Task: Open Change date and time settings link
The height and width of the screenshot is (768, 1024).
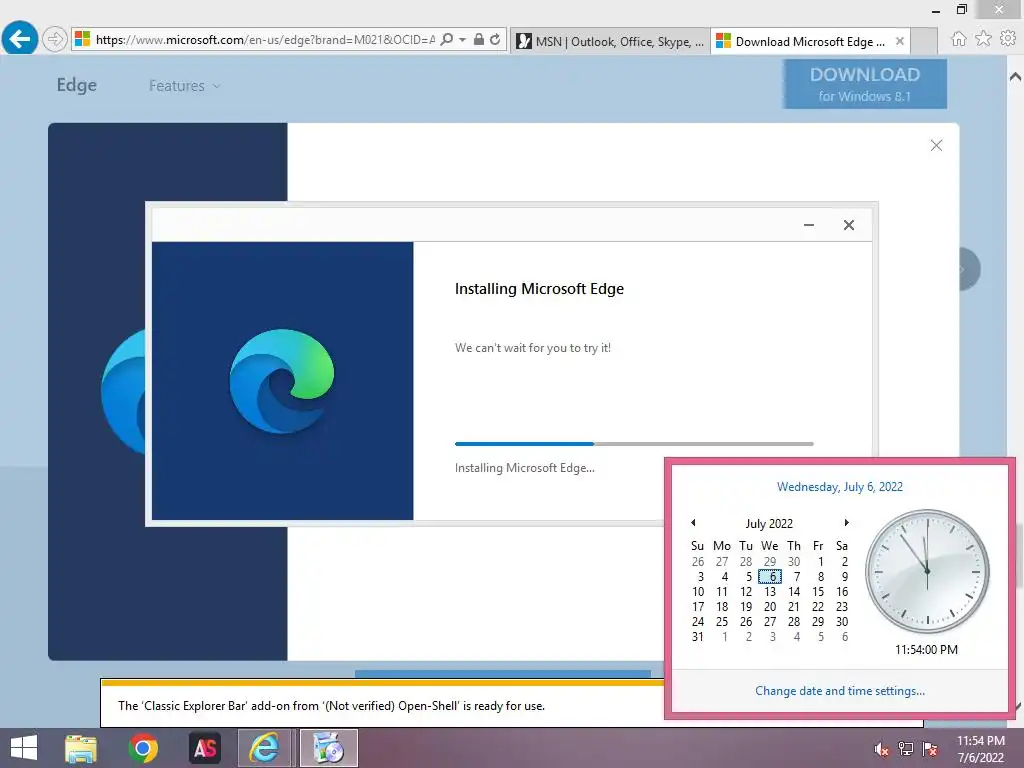Action: click(840, 691)
